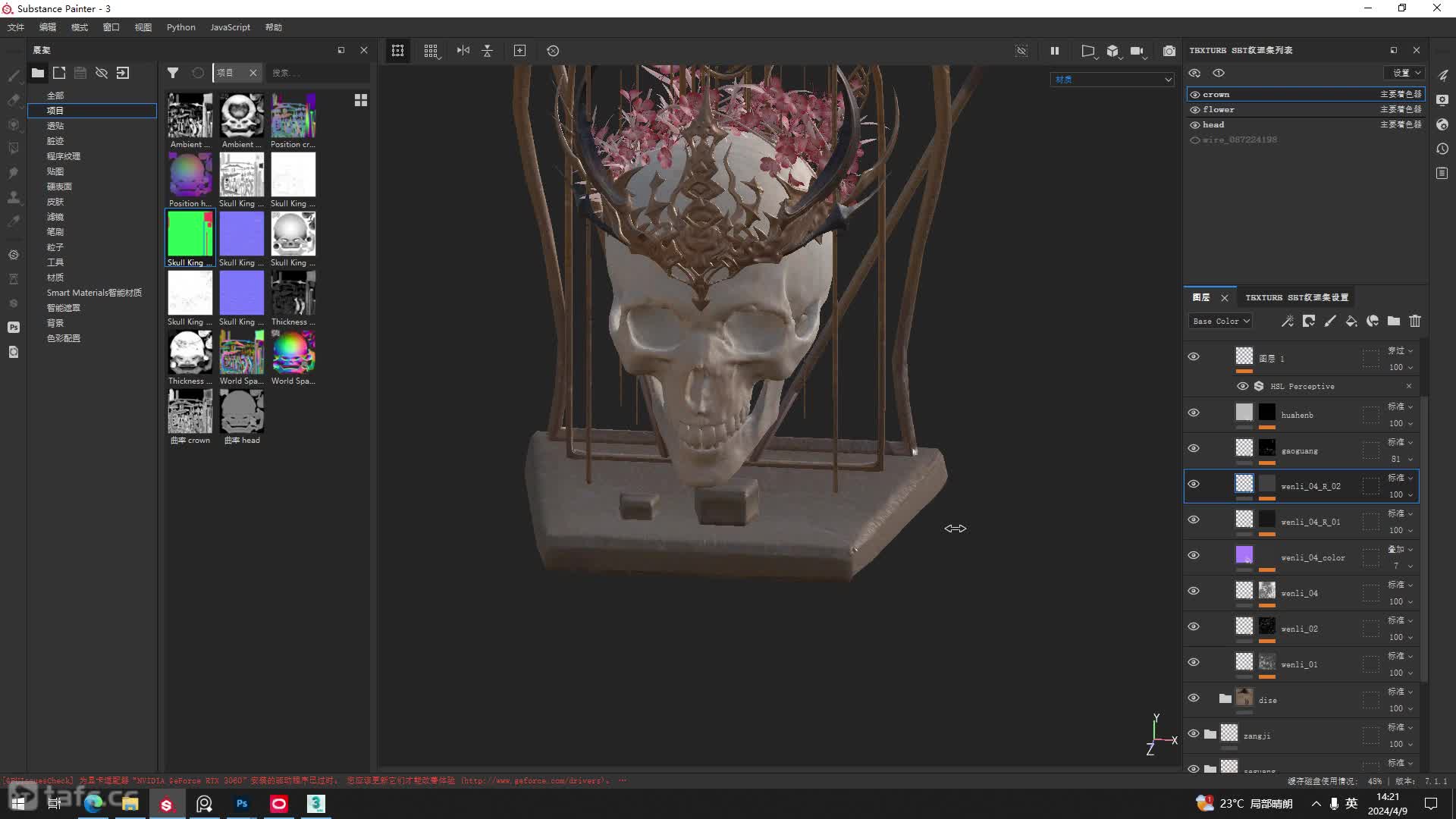
Task: Select the 程序纹理 shelf category
Action: (x=64, y=156)
